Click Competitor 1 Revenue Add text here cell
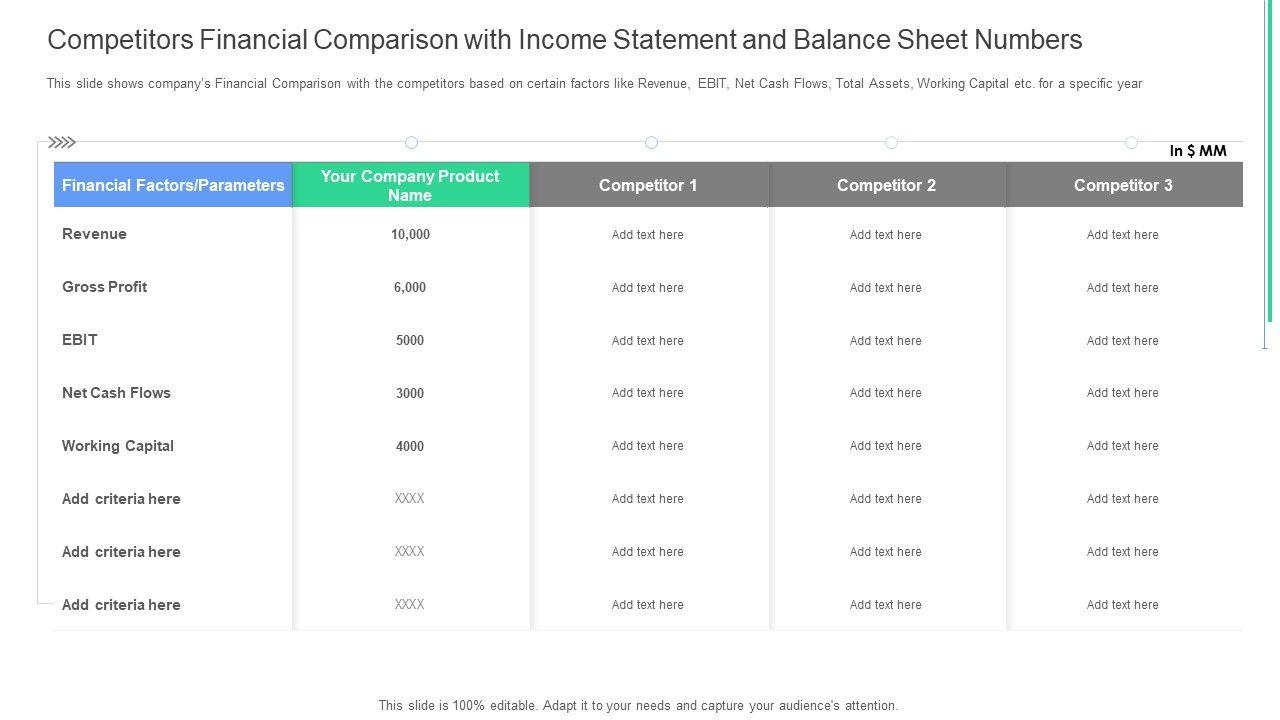This screenshot has height=720, width=1280. click(648, 235)
